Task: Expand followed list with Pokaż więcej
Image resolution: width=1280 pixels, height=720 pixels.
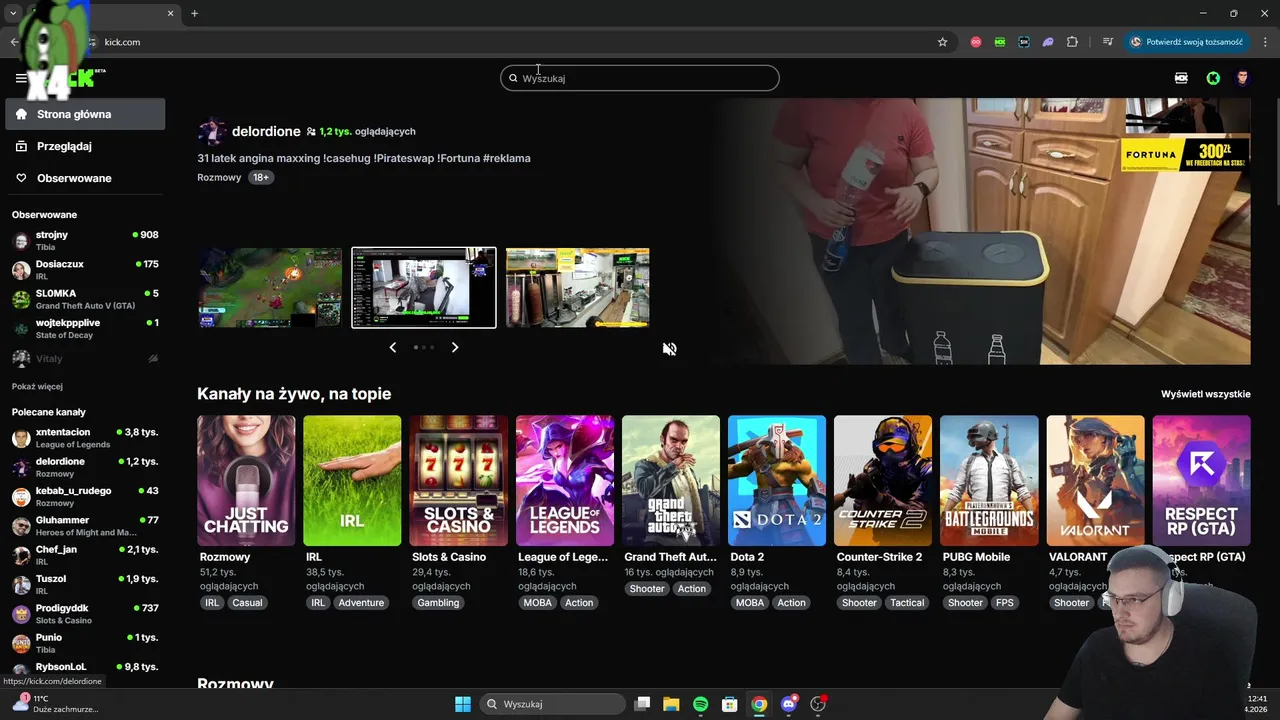Action: pos(37,386)
